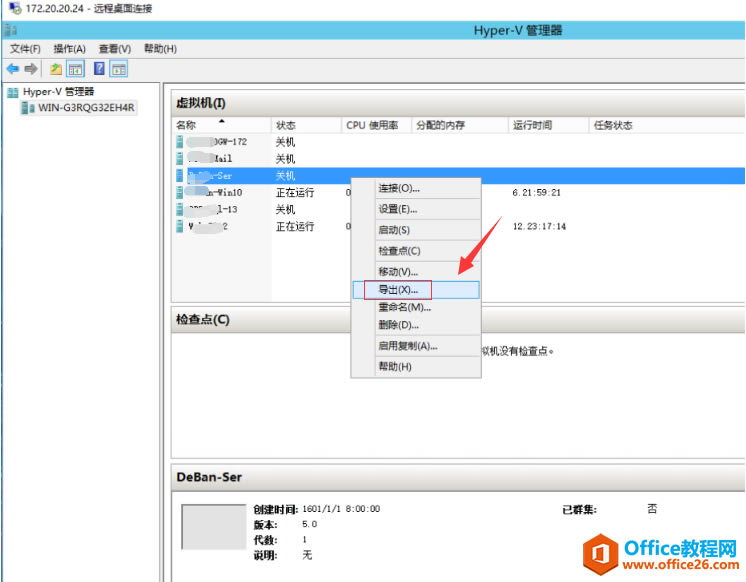Click the 虚拟机(I) panel header
746x582 pixels.
click(458, 103)
